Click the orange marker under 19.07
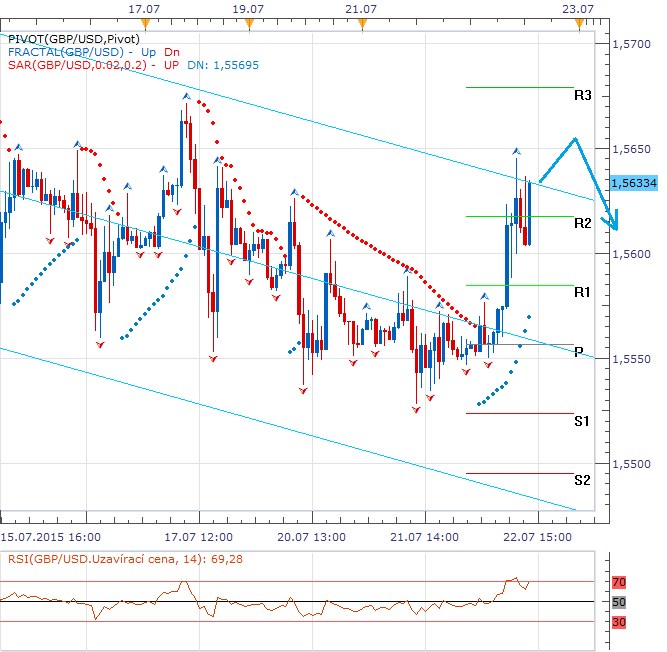Screen dimensions: 667x652 (249, 23)
